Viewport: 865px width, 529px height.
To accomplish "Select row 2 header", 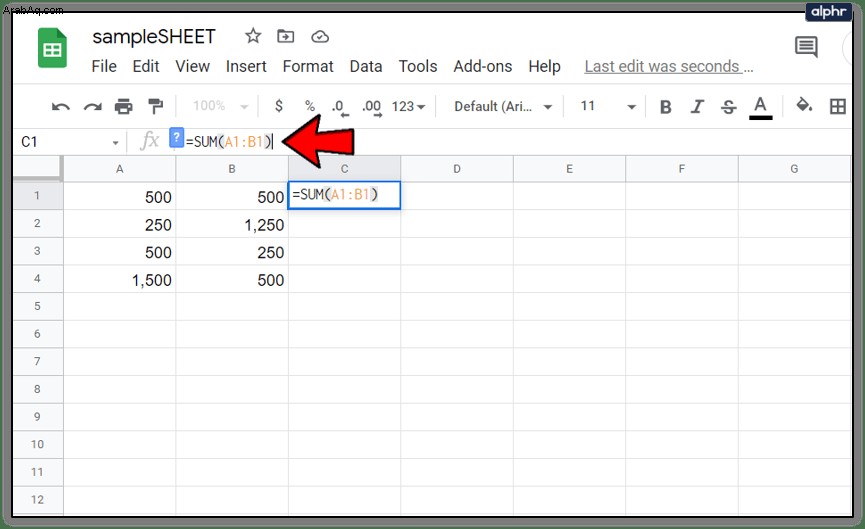I will 38,223.
